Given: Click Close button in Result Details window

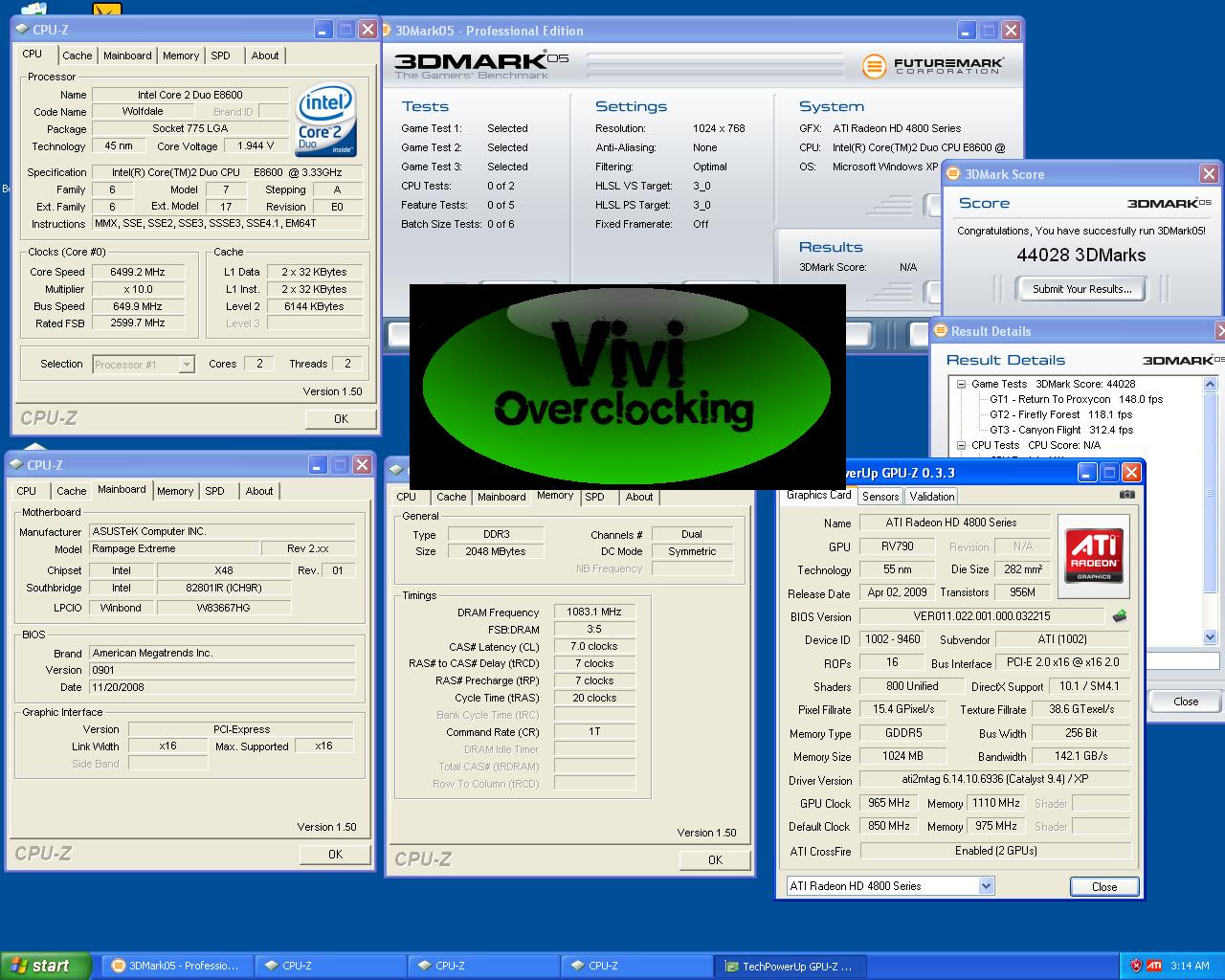Looking at the screenshot, I should coord(1186,702).
